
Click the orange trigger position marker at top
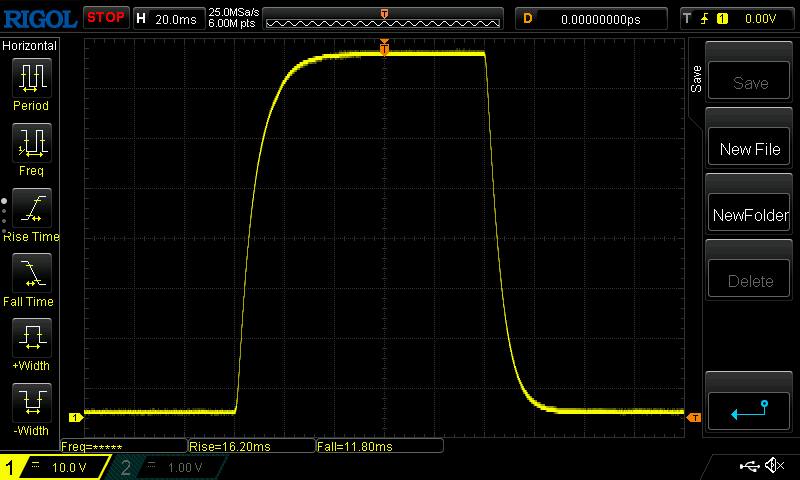pyautogui.click(x=384, y=47)
